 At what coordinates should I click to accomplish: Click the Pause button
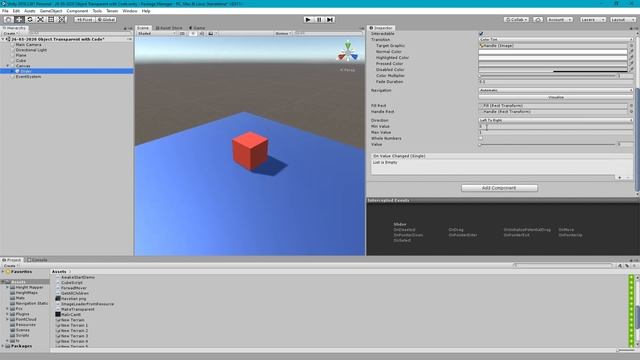click(319, 20)
